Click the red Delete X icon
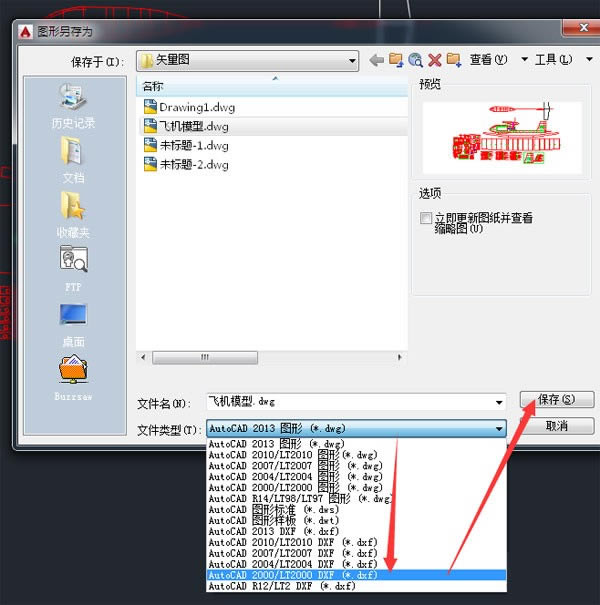This screenshot has height=605, width=600. click(x=434, y=60)
